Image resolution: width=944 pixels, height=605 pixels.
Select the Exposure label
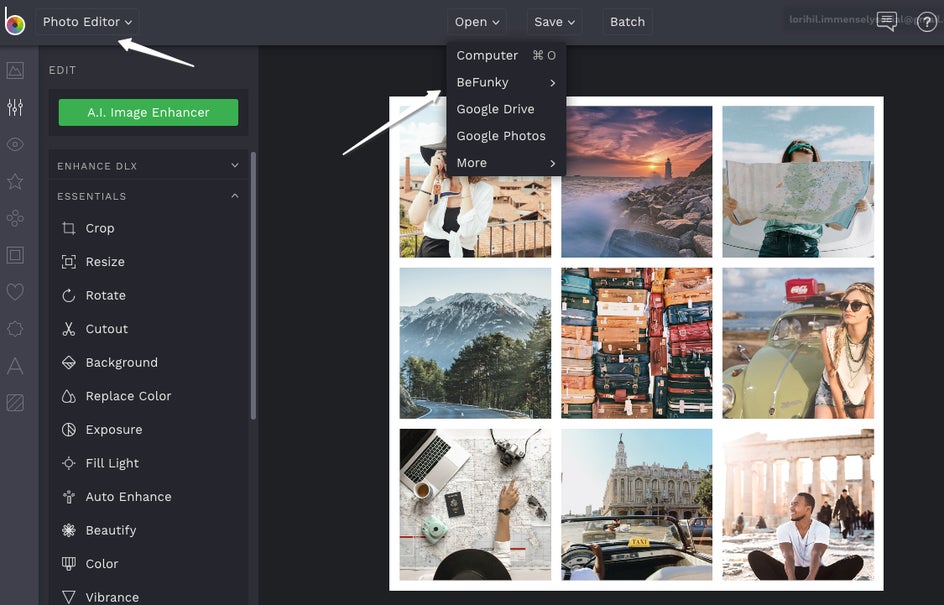(114, 430)
